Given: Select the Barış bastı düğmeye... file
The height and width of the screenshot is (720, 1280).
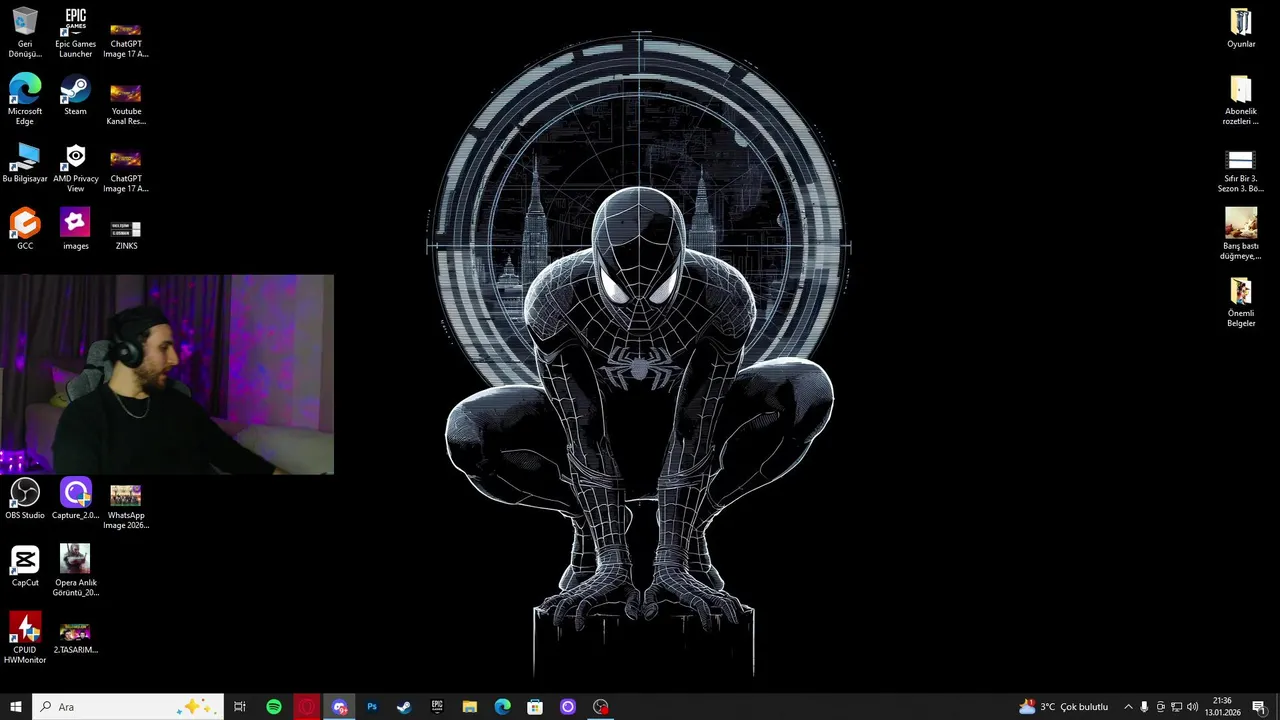Looking at the screenshot, I should pyautogui.click(x=1241, y=234).
